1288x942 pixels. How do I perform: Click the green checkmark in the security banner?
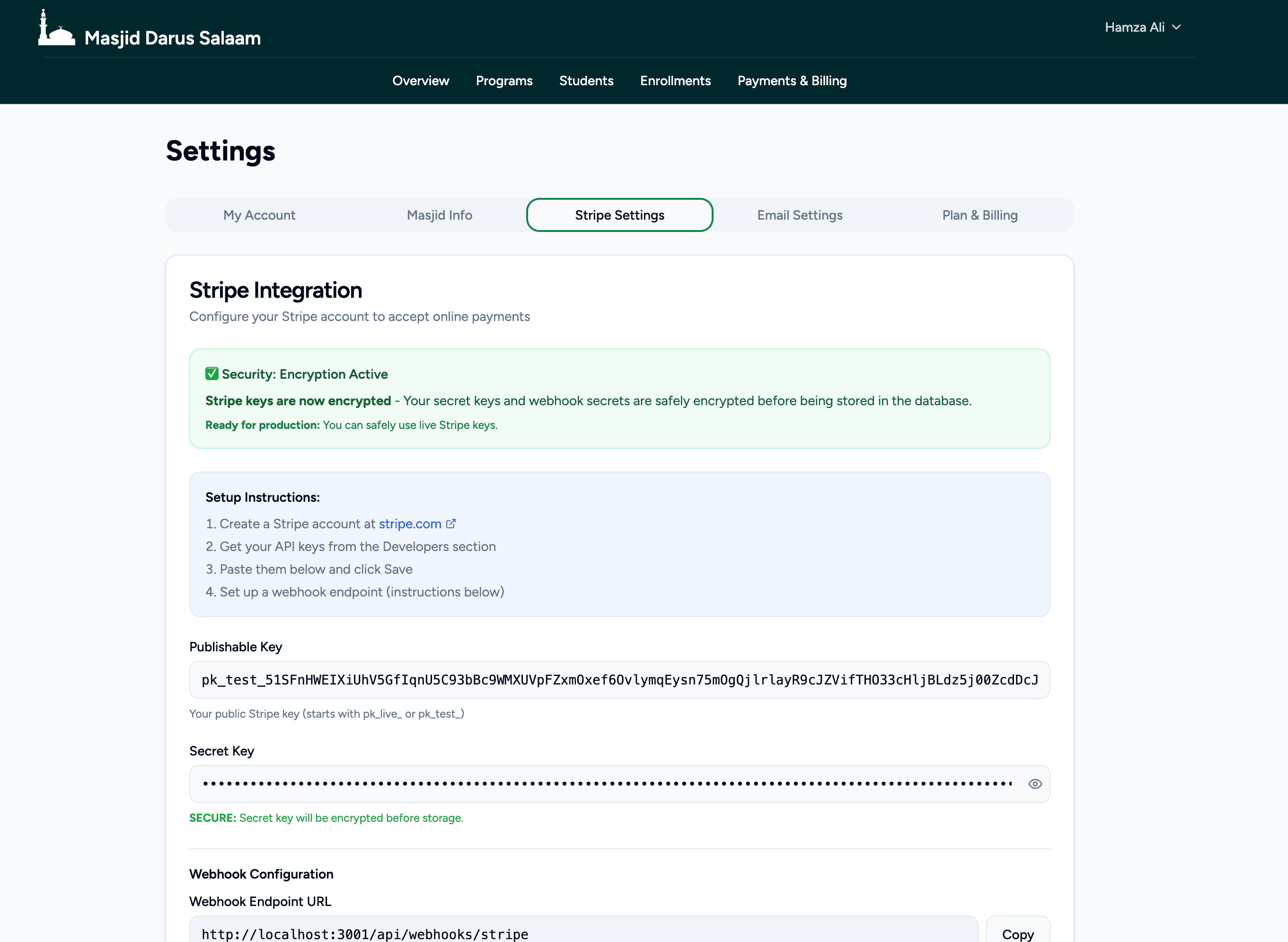pos(212,373)
